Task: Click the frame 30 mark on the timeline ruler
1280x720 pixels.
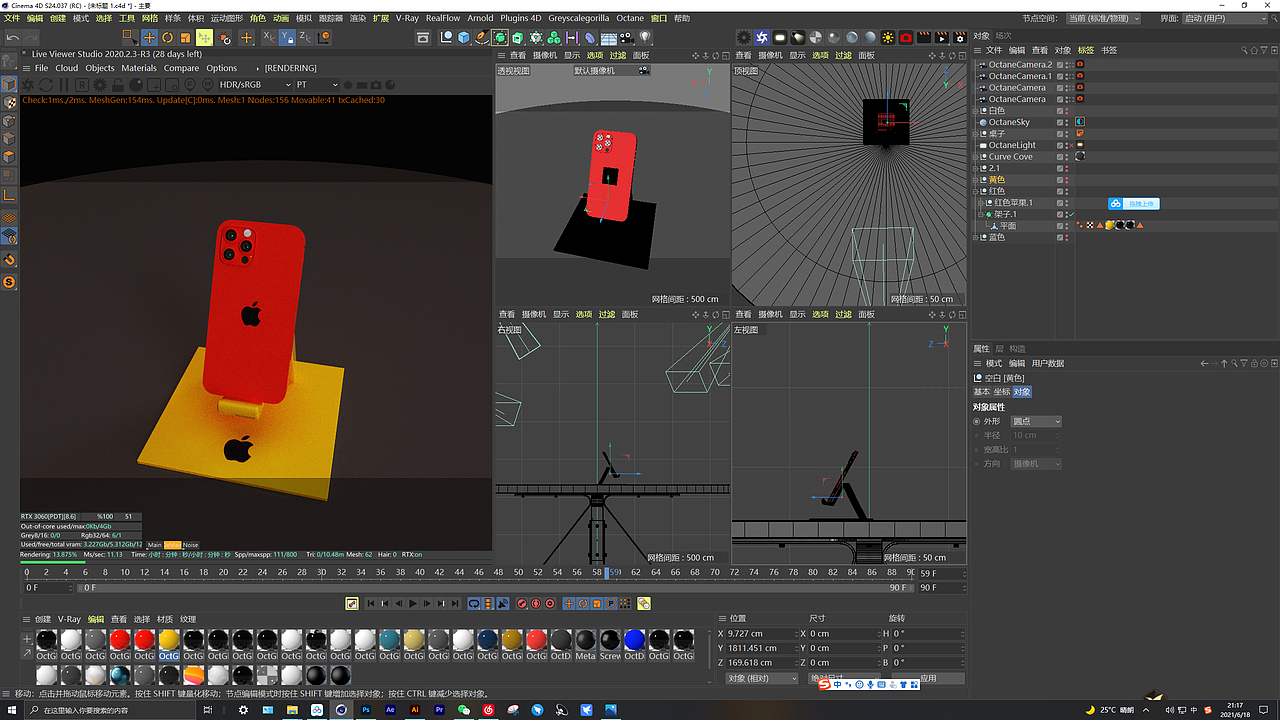Action: point(322,573)
